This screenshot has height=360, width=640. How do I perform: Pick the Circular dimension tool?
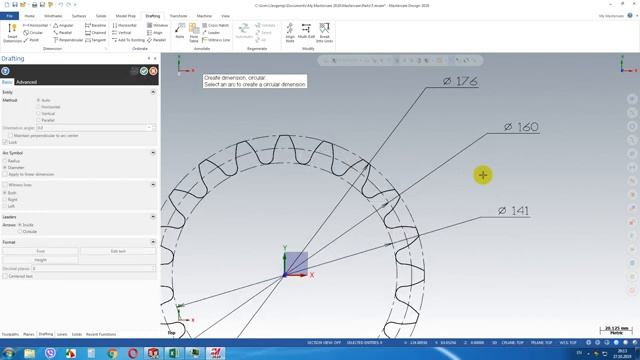(33, 33)
